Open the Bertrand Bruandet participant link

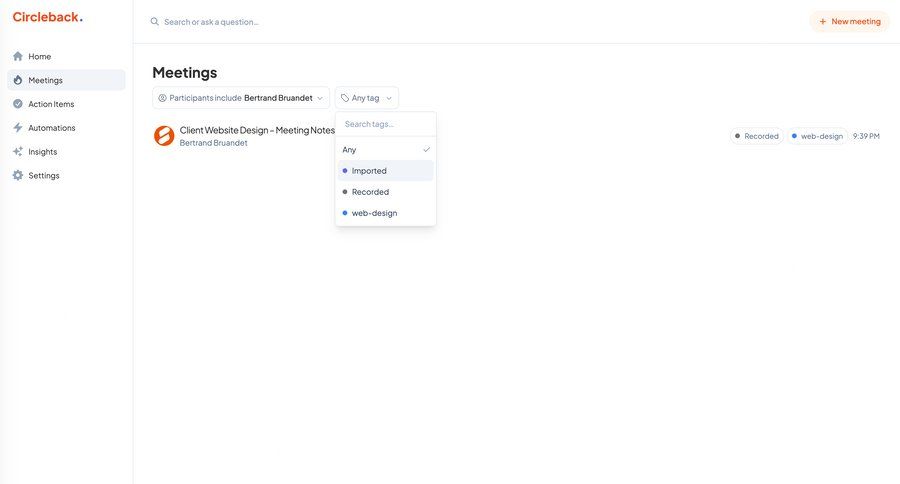click(x=213, y=143)
